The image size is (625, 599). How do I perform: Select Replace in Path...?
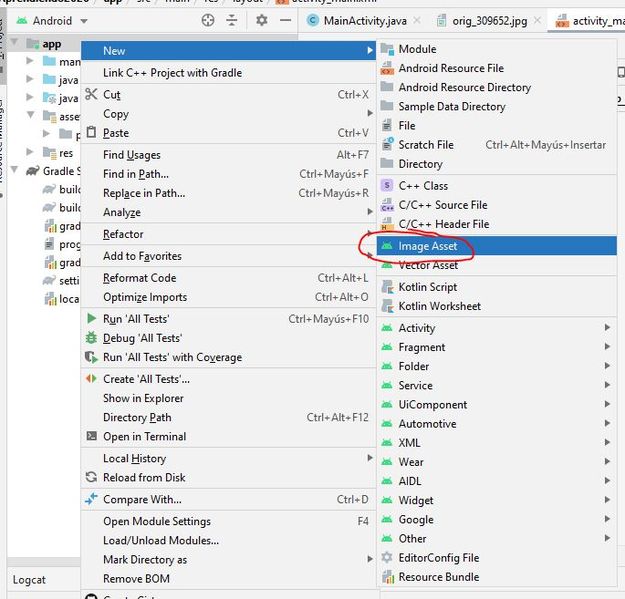click(x=228, y=193)
